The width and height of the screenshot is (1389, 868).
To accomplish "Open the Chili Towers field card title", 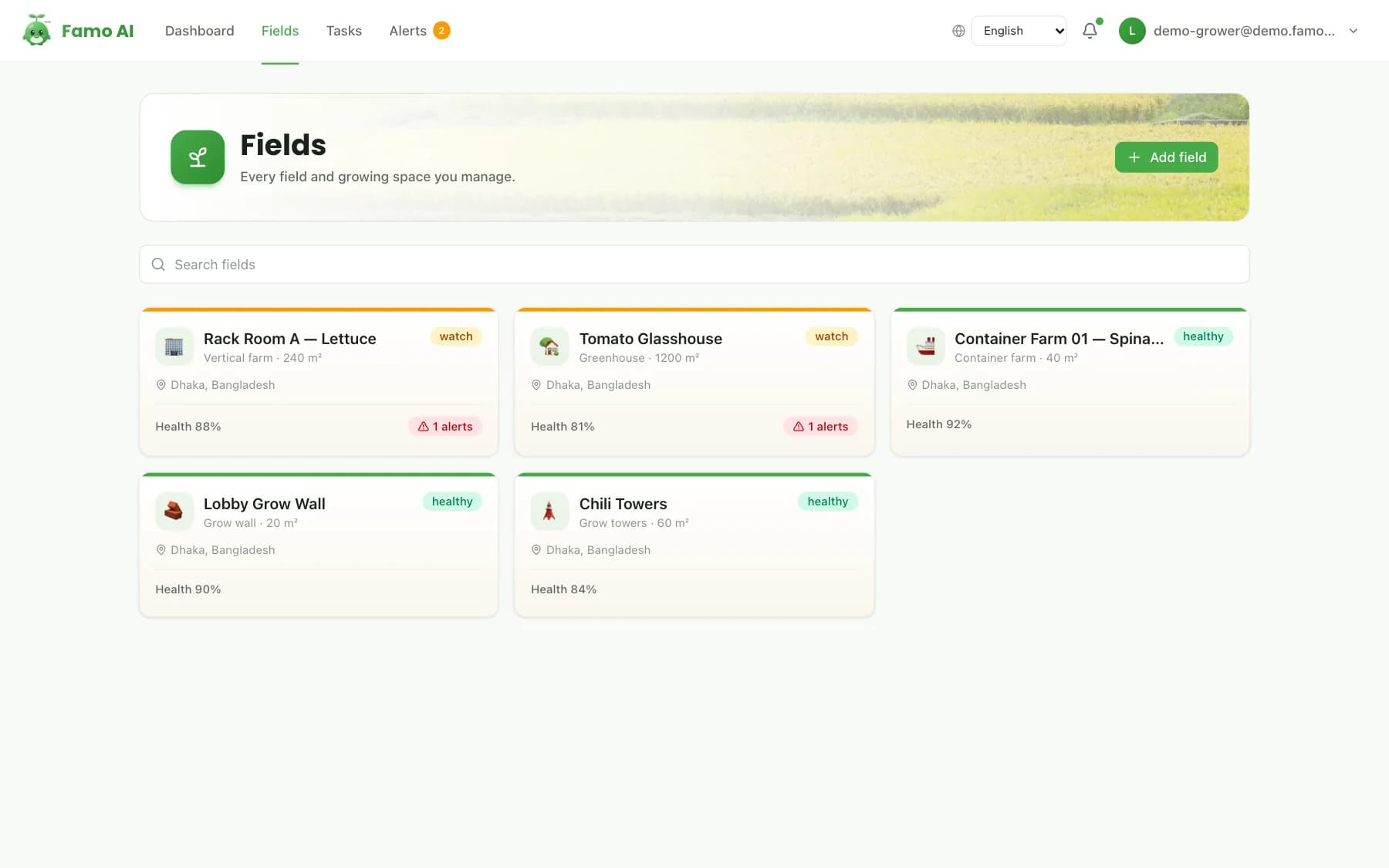I will (623, 504).
